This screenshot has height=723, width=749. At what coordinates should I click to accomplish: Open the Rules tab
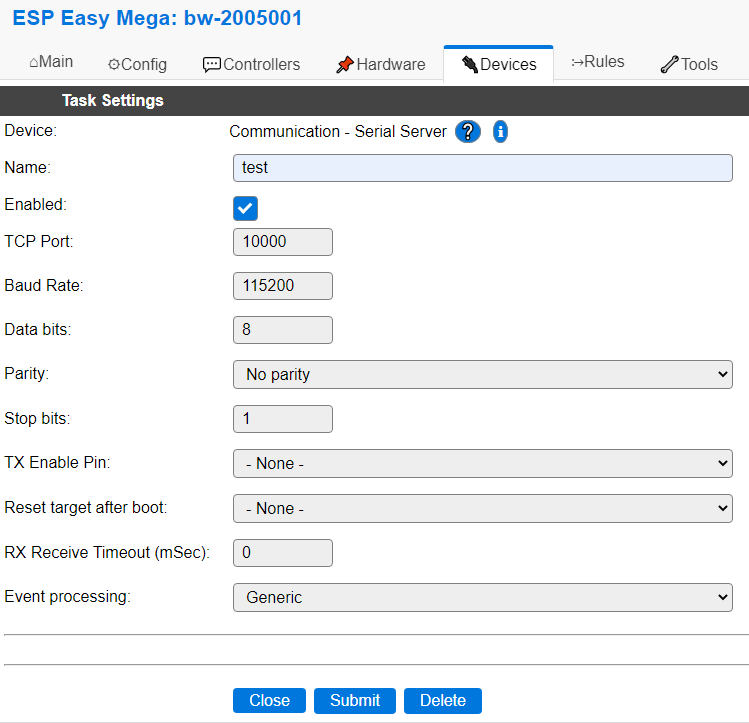pyautogui.click(x=598, y=62)
